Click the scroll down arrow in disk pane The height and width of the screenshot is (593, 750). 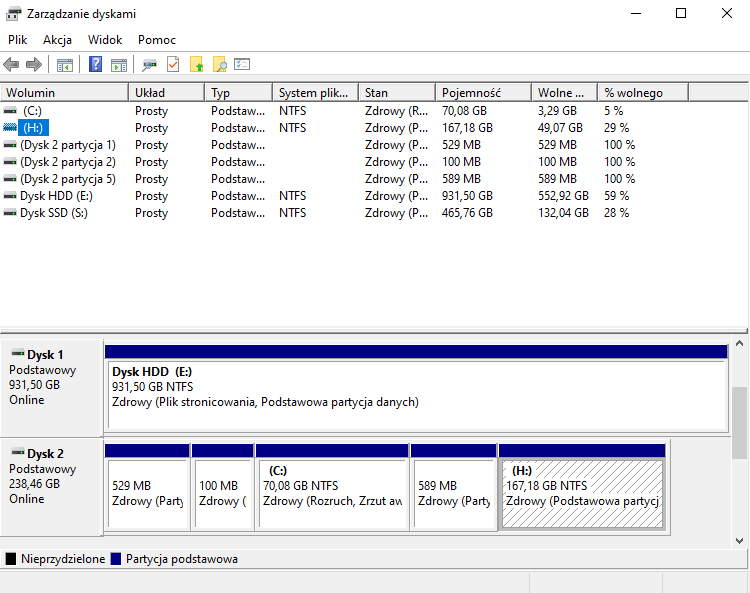click(740, 541)
